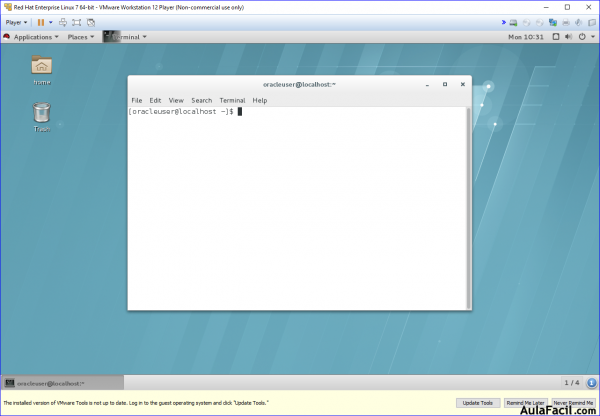The width and height of the screenshot is (600, 416).
Task: Open the terminal Edit menu
Action: pyautogui.click(x=155, y=100)
